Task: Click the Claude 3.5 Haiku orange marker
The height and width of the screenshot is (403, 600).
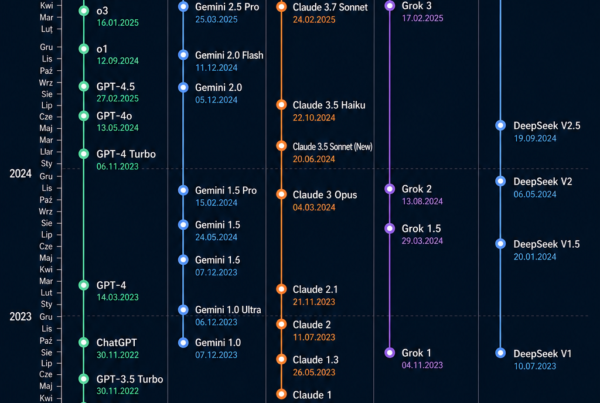Action: [281, 104]
